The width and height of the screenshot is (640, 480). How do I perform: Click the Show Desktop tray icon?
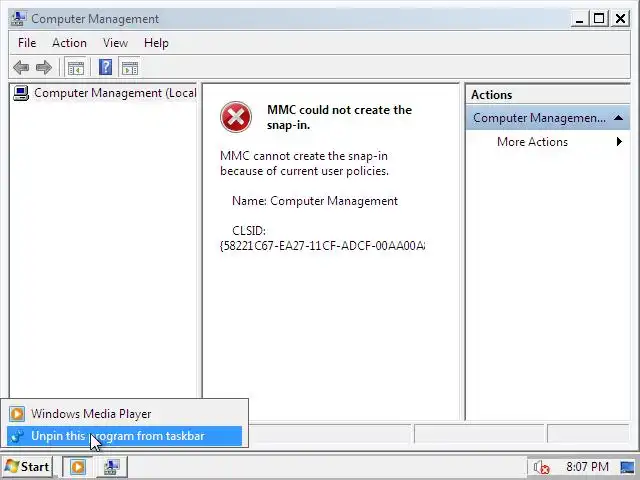[627, 467]
